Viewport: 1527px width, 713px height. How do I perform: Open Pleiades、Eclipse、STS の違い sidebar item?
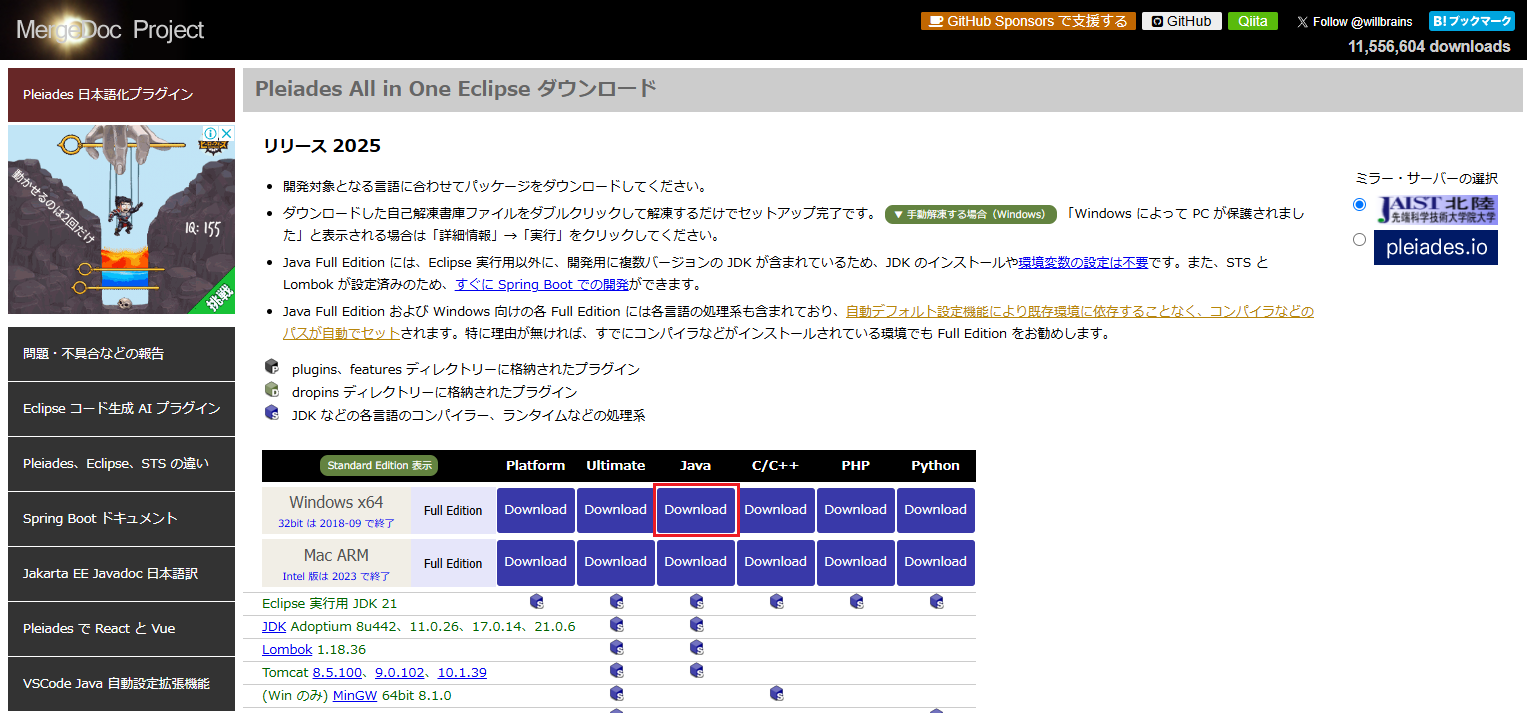coord(122,464)
